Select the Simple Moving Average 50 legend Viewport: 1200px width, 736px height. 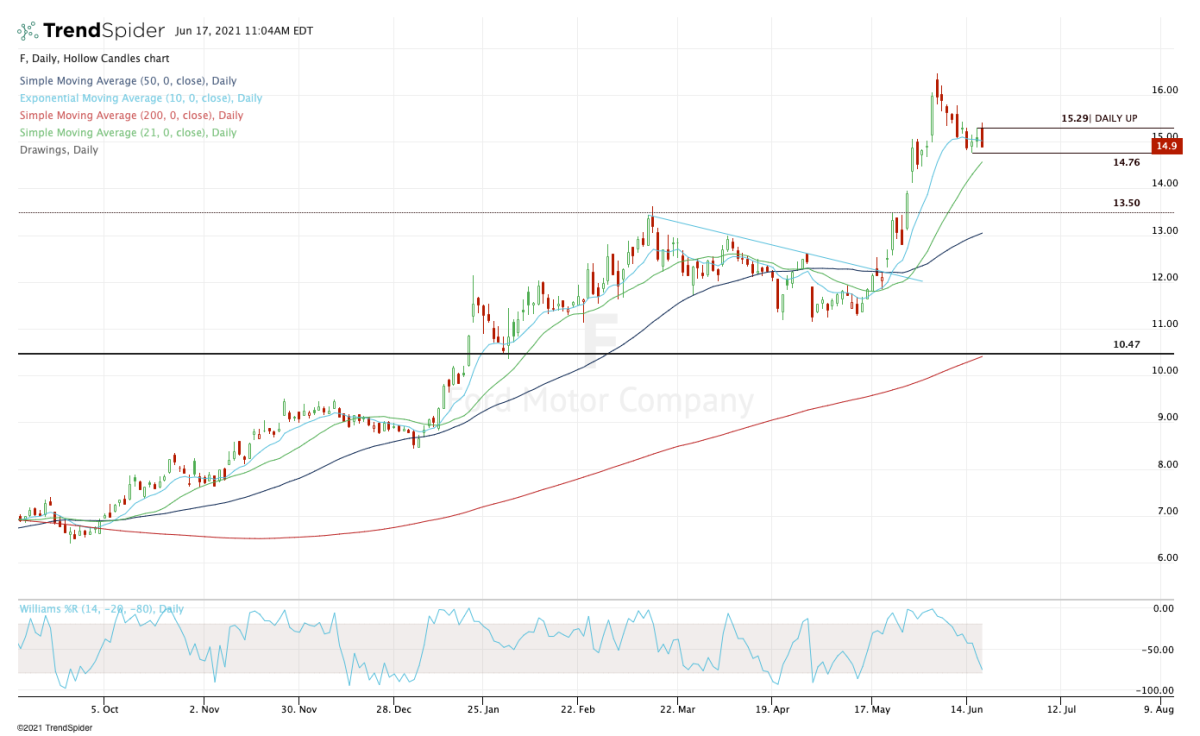coord(127,81)
